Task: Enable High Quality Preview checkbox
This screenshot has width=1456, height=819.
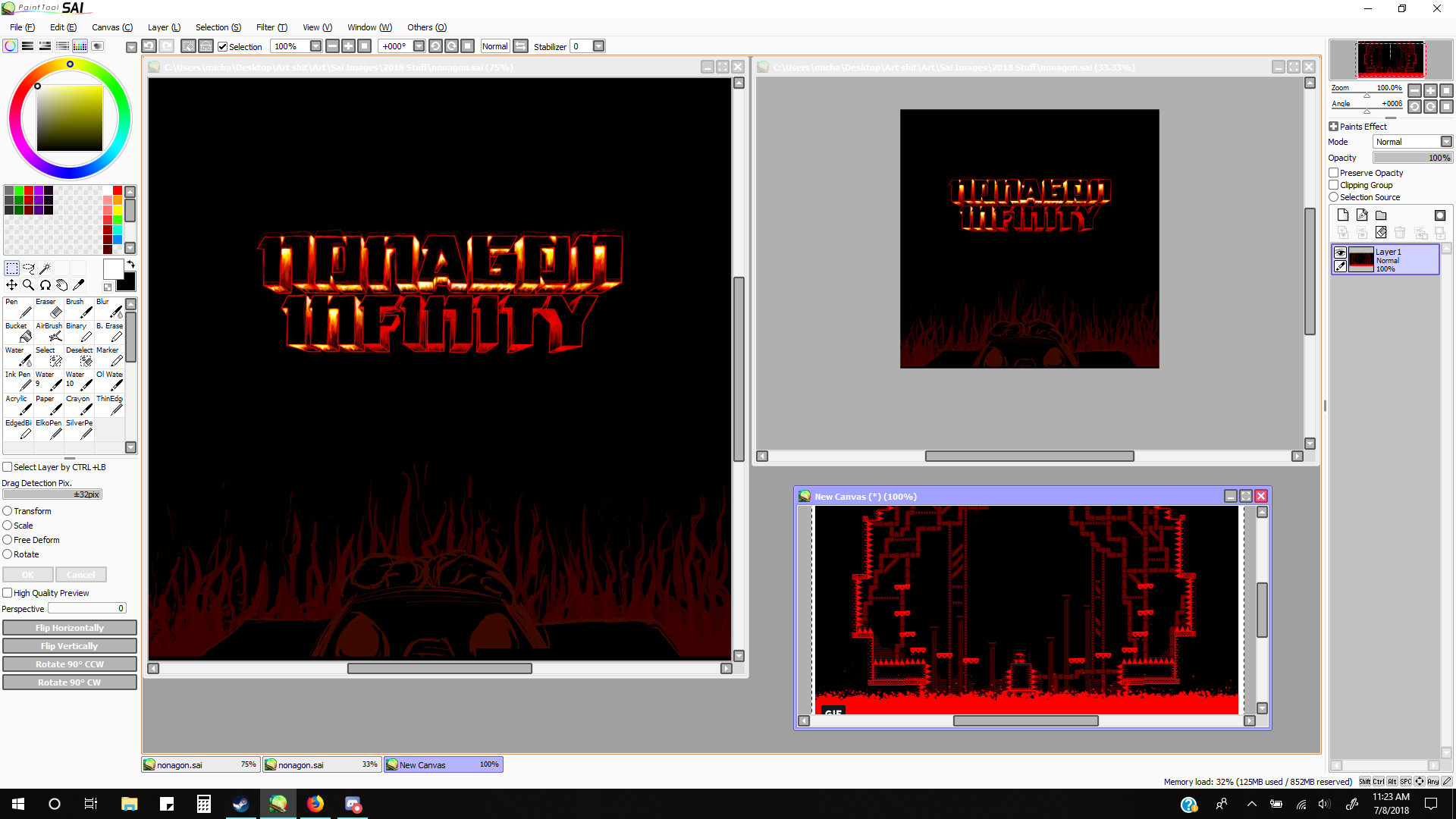Action: point(8,593)
